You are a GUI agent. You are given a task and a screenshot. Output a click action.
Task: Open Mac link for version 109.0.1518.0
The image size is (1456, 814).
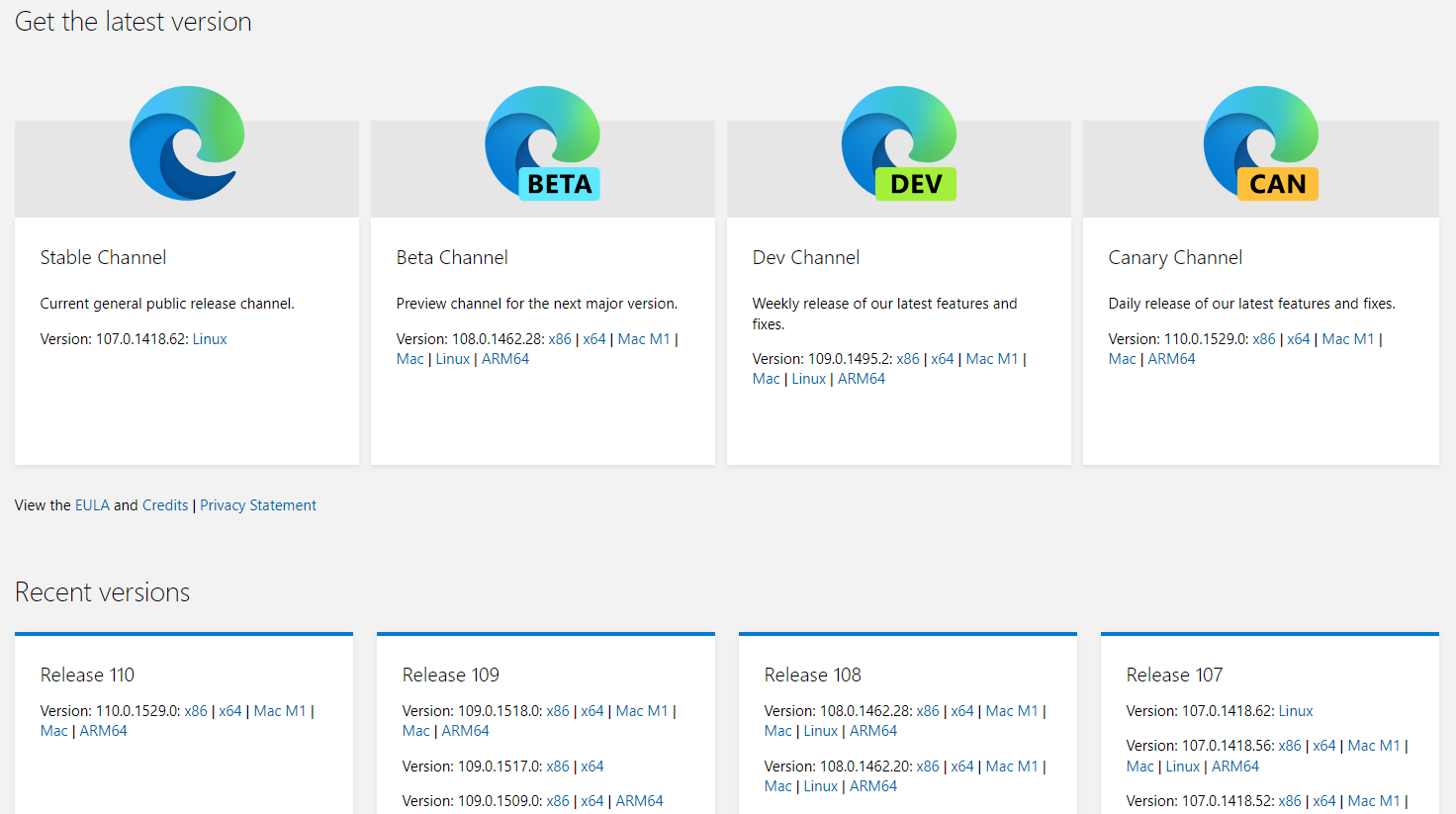pyautogui.click(x=416, y=731)
